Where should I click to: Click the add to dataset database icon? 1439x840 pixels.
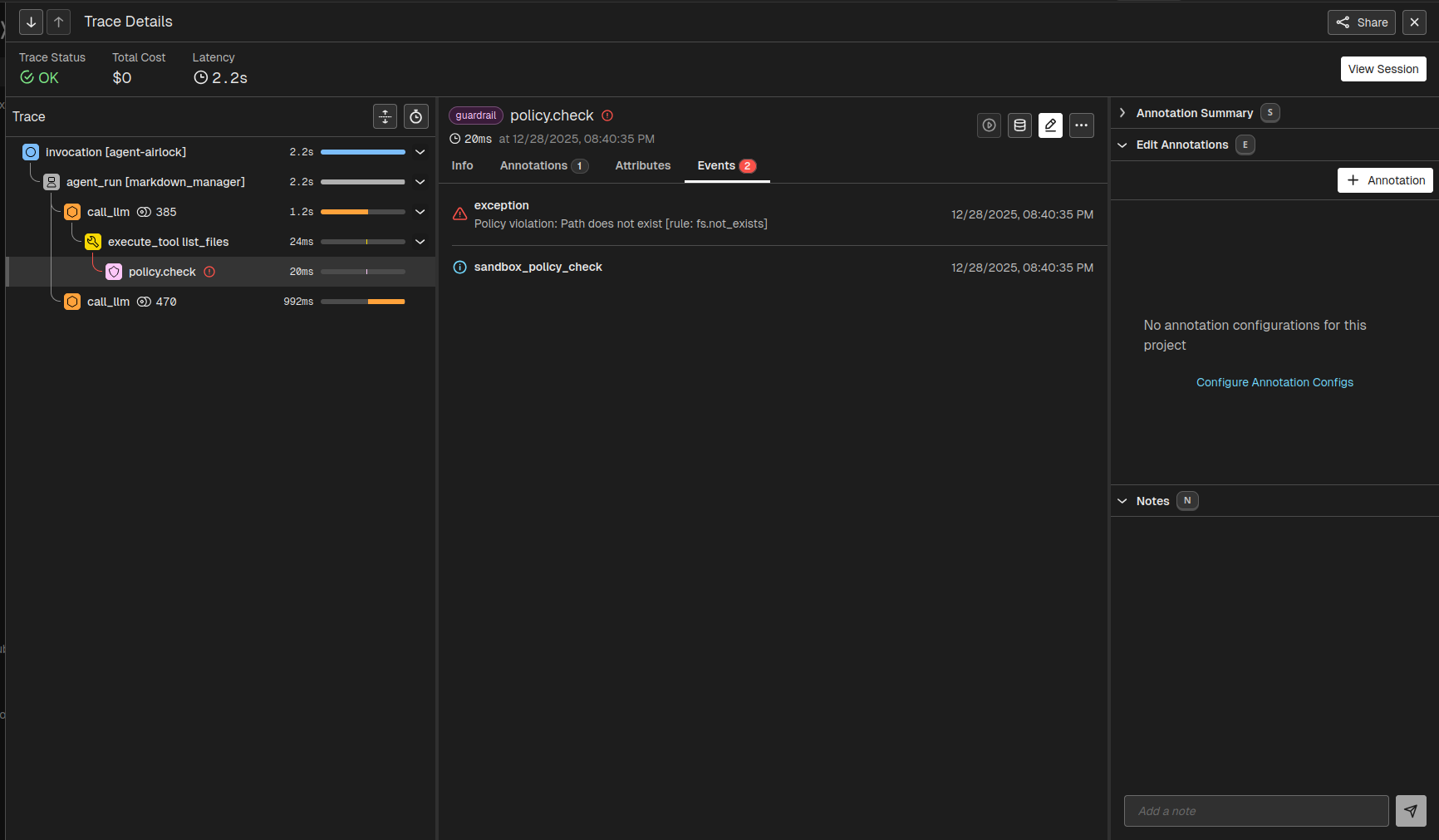pyautogui.click(x=1019, y=125)
